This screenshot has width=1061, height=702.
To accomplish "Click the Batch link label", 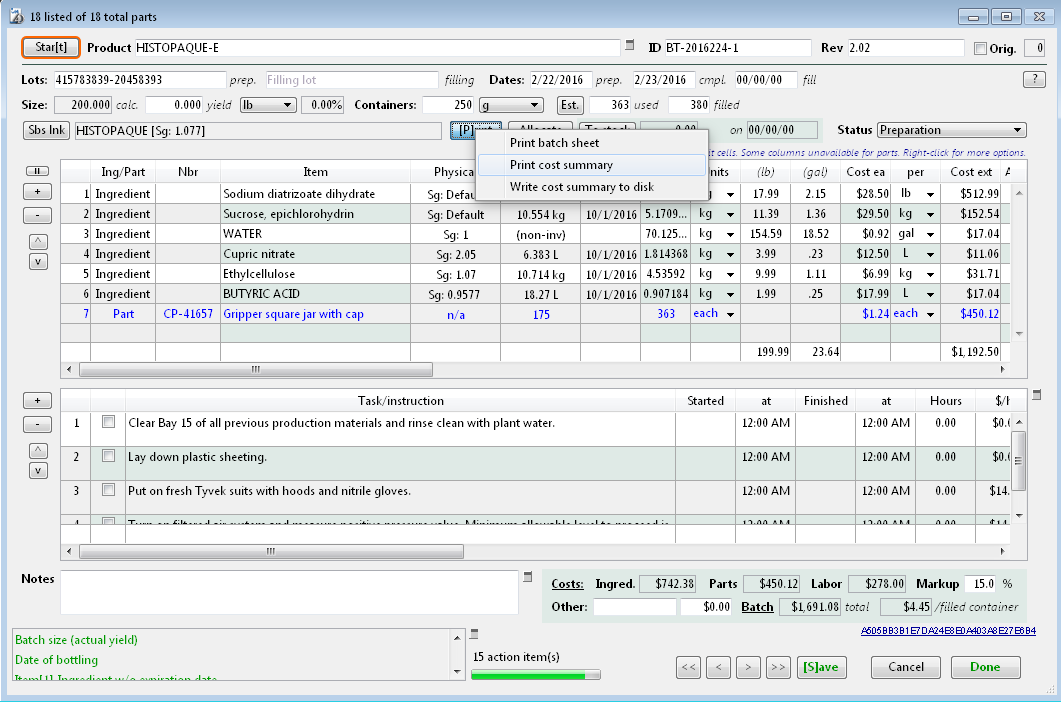I will tap(757, 607).
